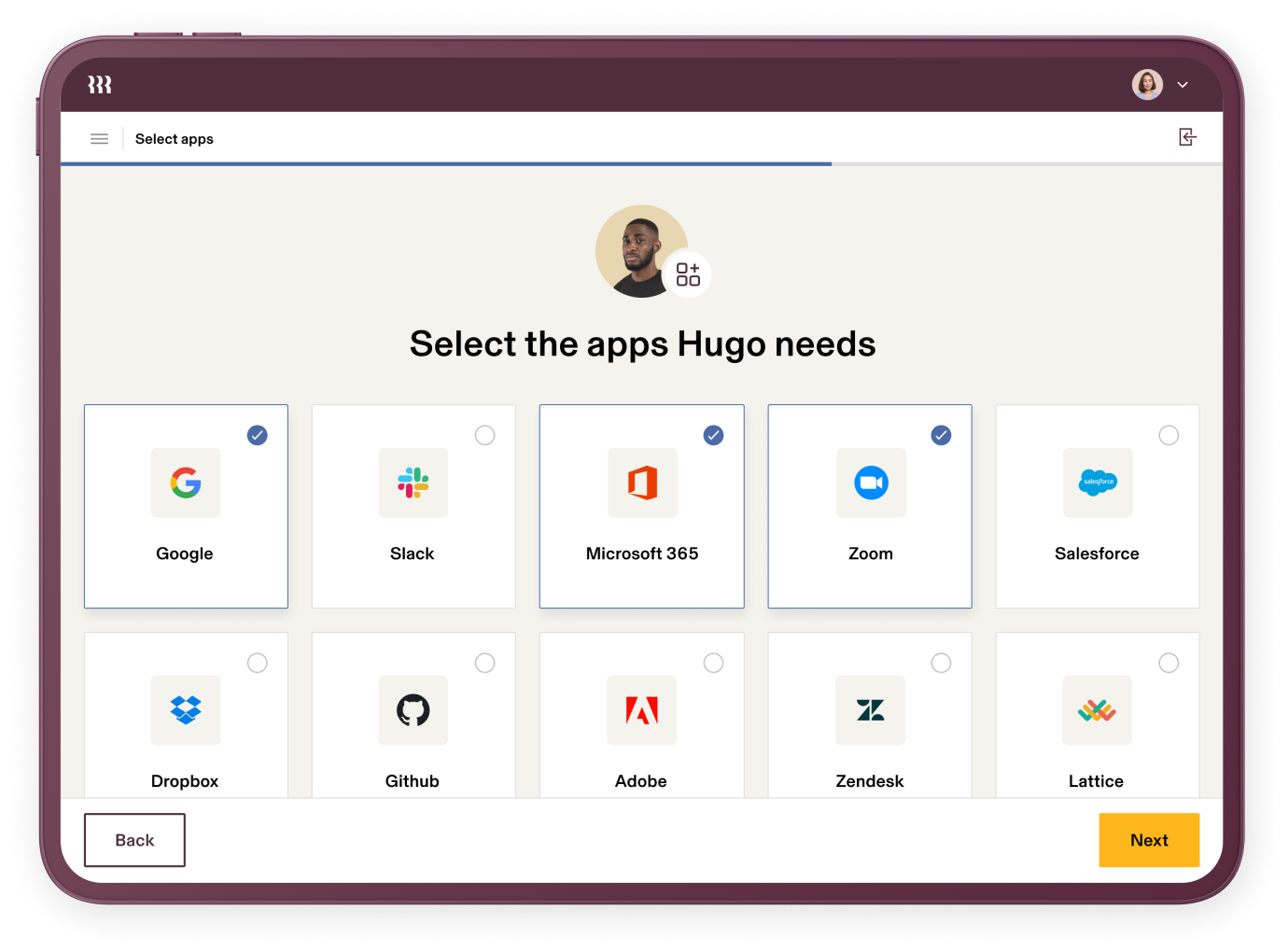Click the Salesforce cloud icon
This screenshot has height=952, width=1288.
click(x=1098, y=483)
